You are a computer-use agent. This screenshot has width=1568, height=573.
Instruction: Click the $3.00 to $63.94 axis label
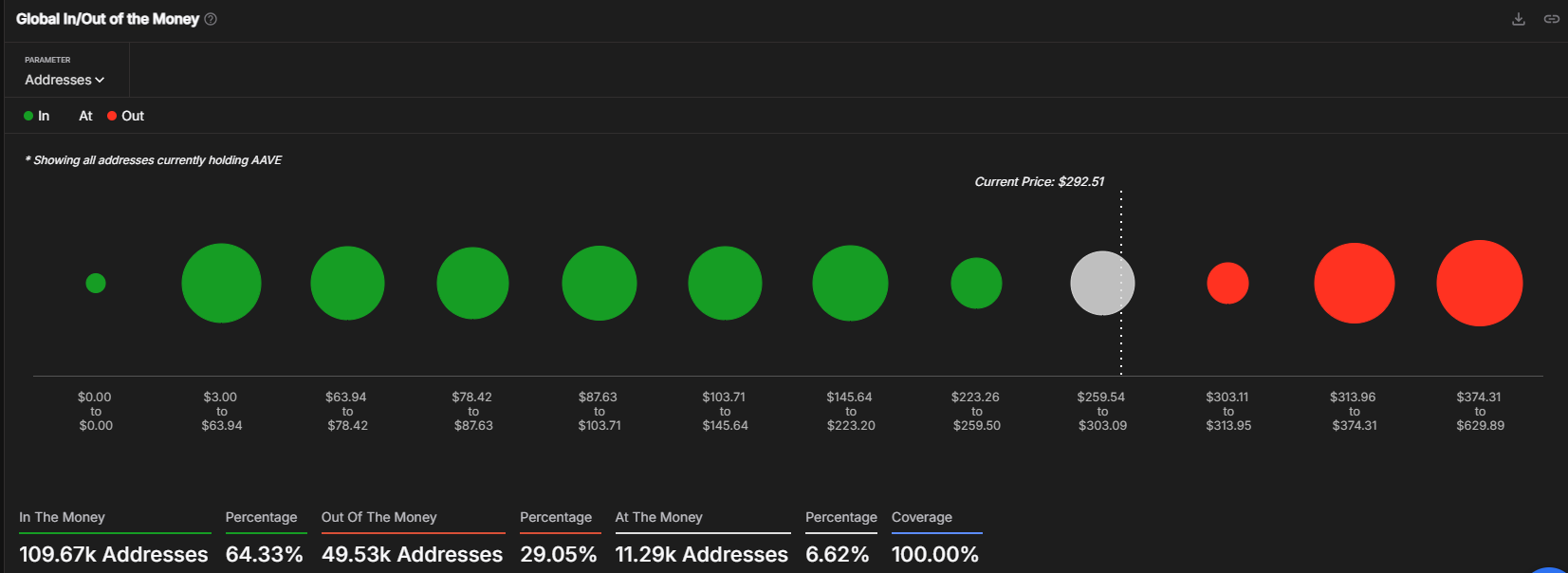[221, 411]
